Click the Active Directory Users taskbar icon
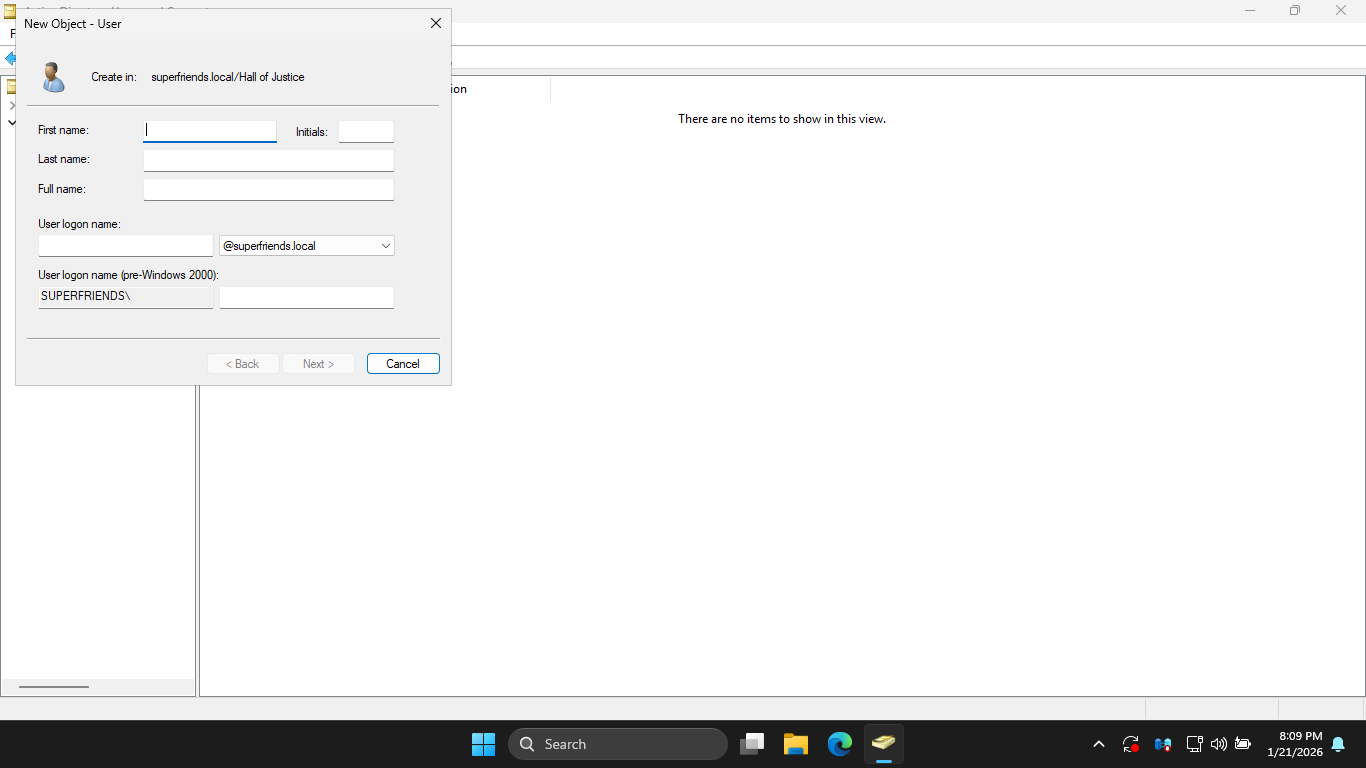Viewport: 1366px width, 768px height. pyautogui.click(x=883, y=744)
